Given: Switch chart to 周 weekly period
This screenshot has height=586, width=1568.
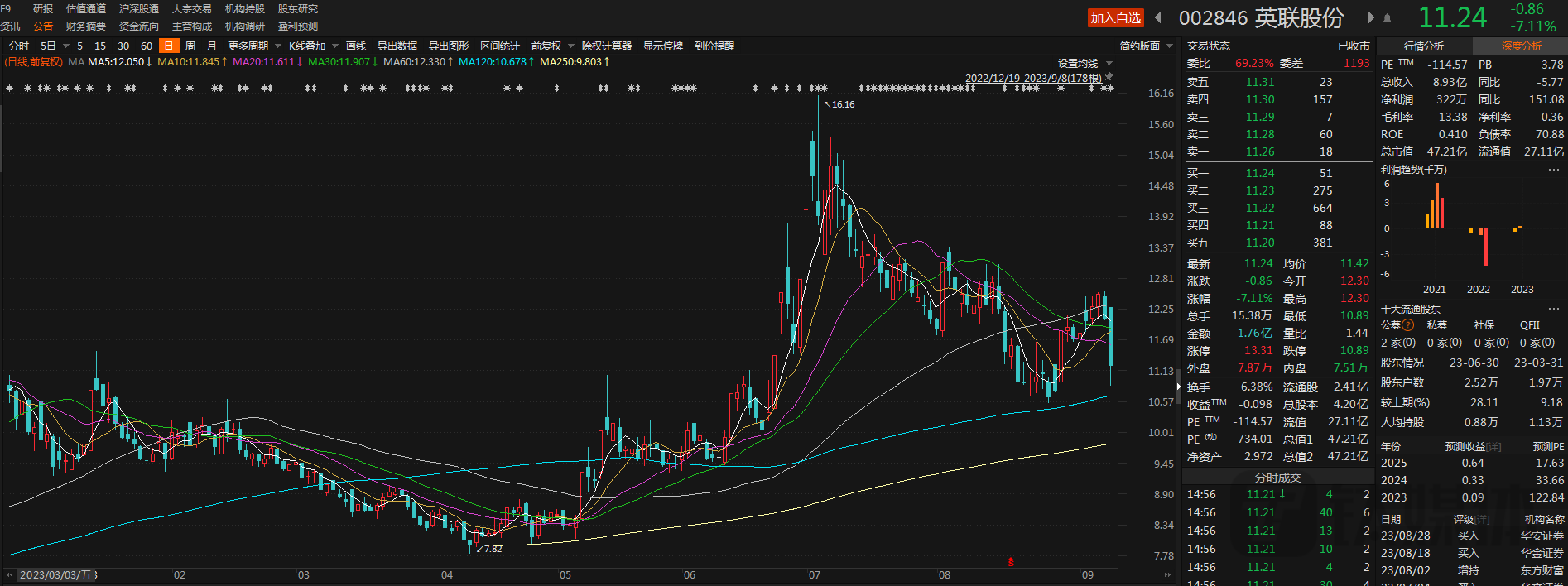Looking at the screenshot, I should (190, 46).
